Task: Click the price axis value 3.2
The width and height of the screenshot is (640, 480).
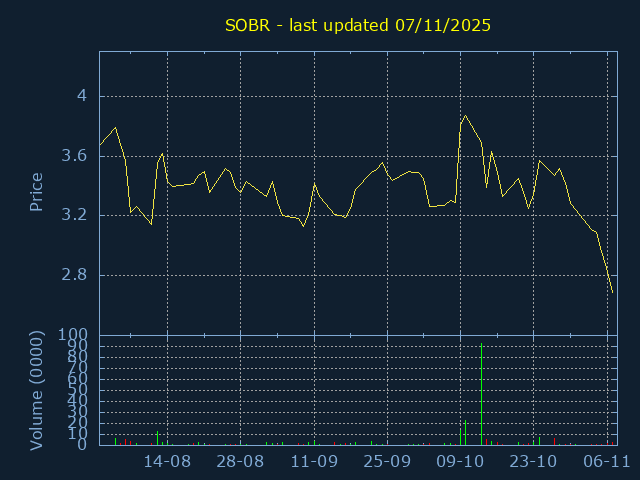Action: click(75, 215)
